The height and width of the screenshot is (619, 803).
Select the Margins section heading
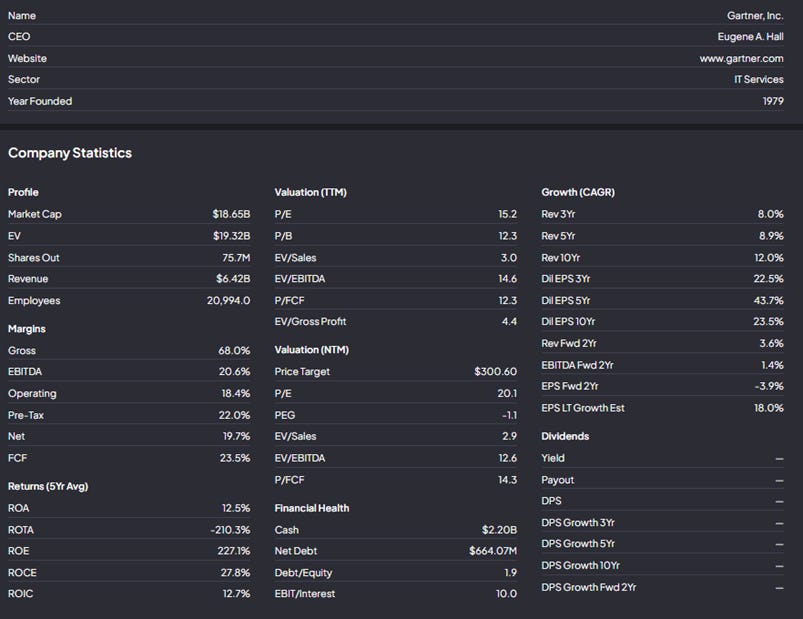(x=27, y=329)
